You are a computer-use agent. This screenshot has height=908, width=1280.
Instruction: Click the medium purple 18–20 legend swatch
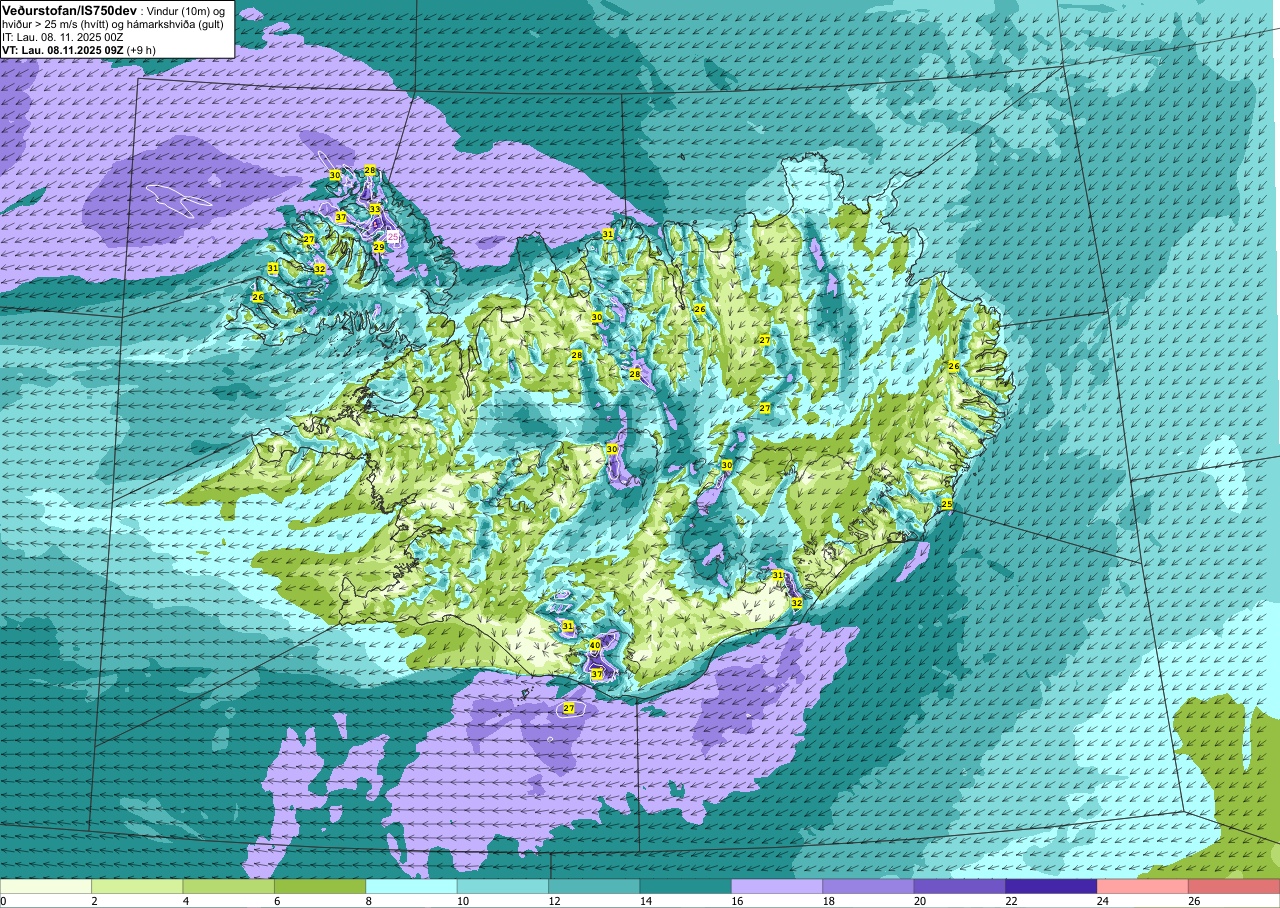click(869, 886)
